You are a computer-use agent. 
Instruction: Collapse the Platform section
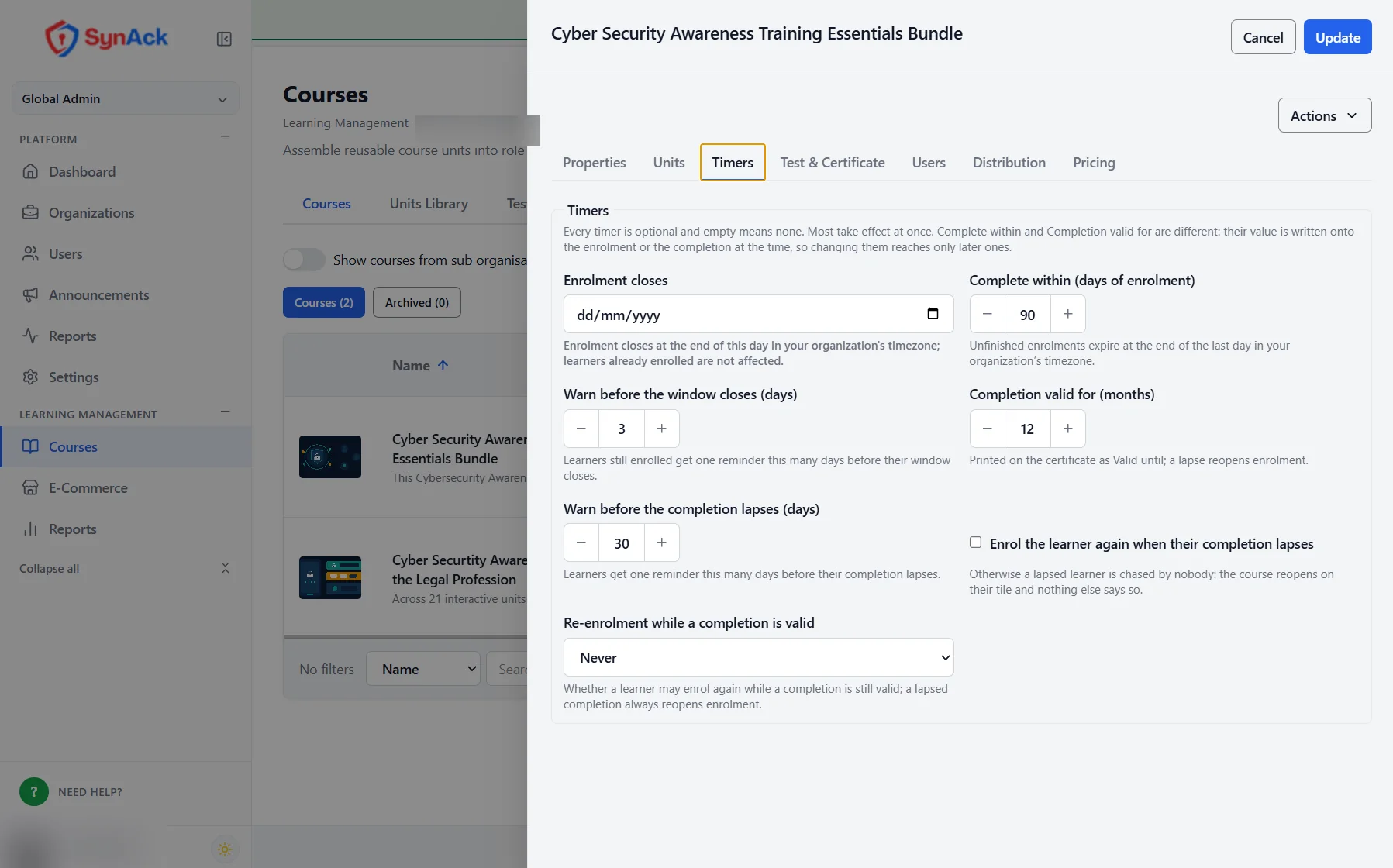tap(225, 136)
